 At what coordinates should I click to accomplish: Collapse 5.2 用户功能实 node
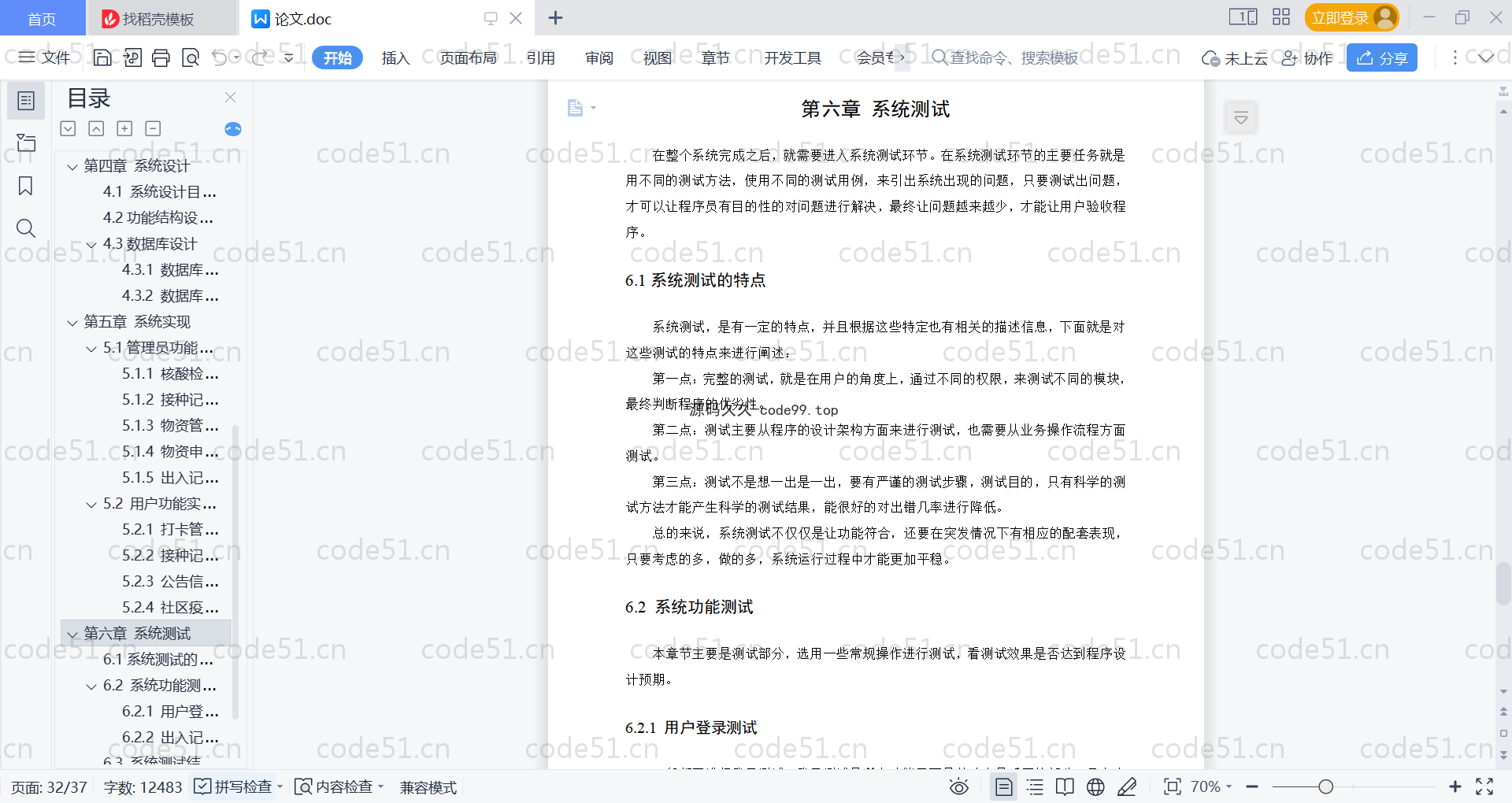tap(91, 504)
